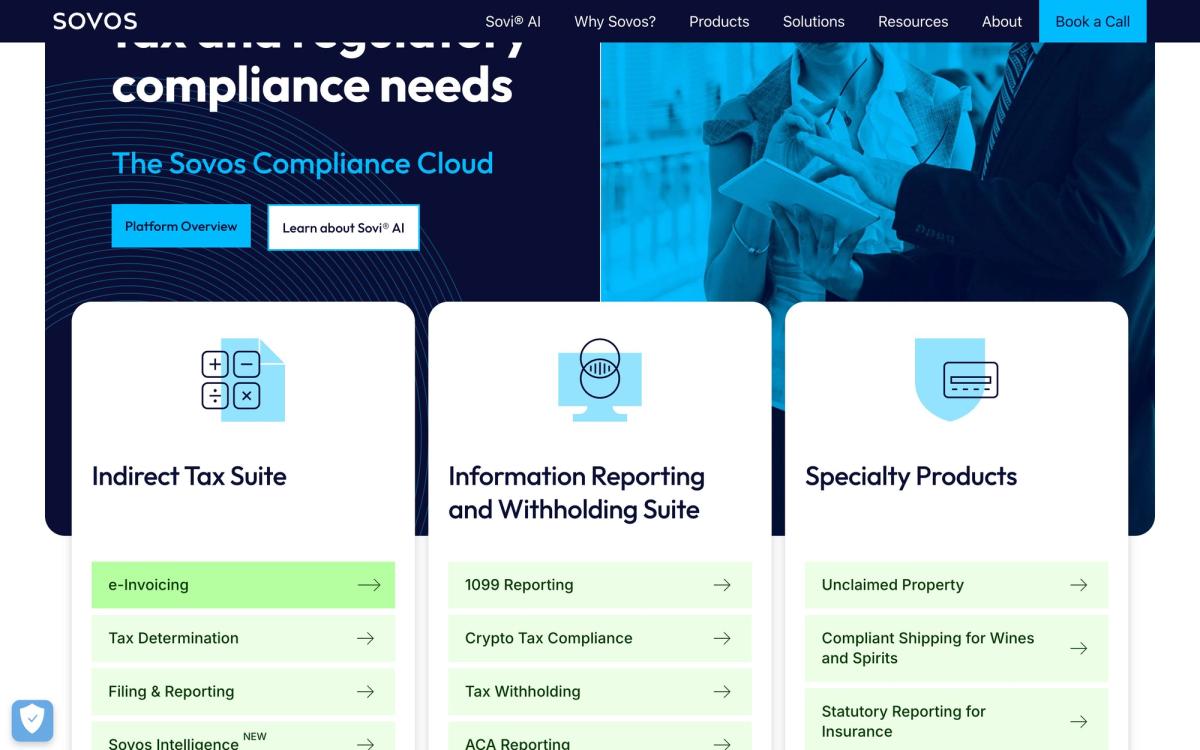The width and height of the screenshot is (1200, 750).
Task: Click the arrow in Compliant Shipping row
Action: pos(1079,648)
